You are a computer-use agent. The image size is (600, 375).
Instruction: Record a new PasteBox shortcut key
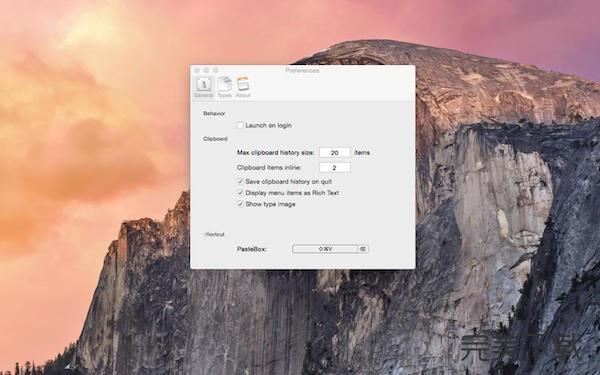(325, 249)
